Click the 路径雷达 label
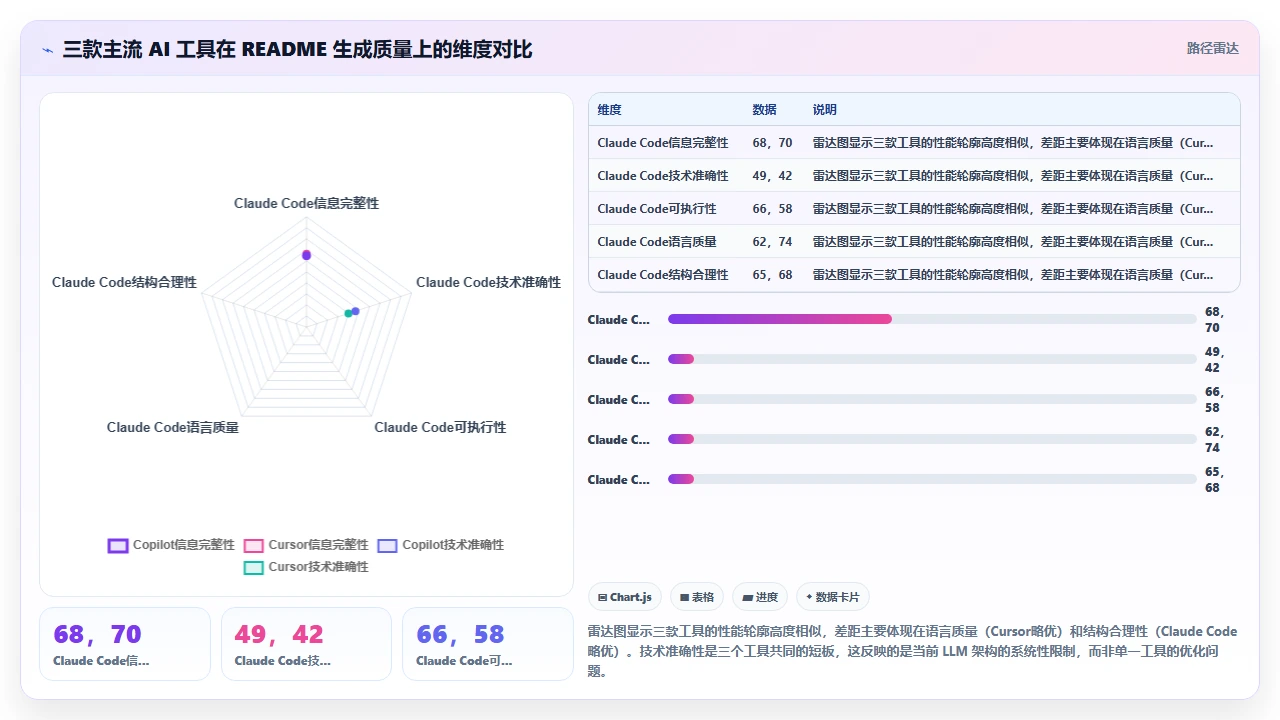The width and height of the screenshot is (1280, 720). click(x=1212, y=48)
